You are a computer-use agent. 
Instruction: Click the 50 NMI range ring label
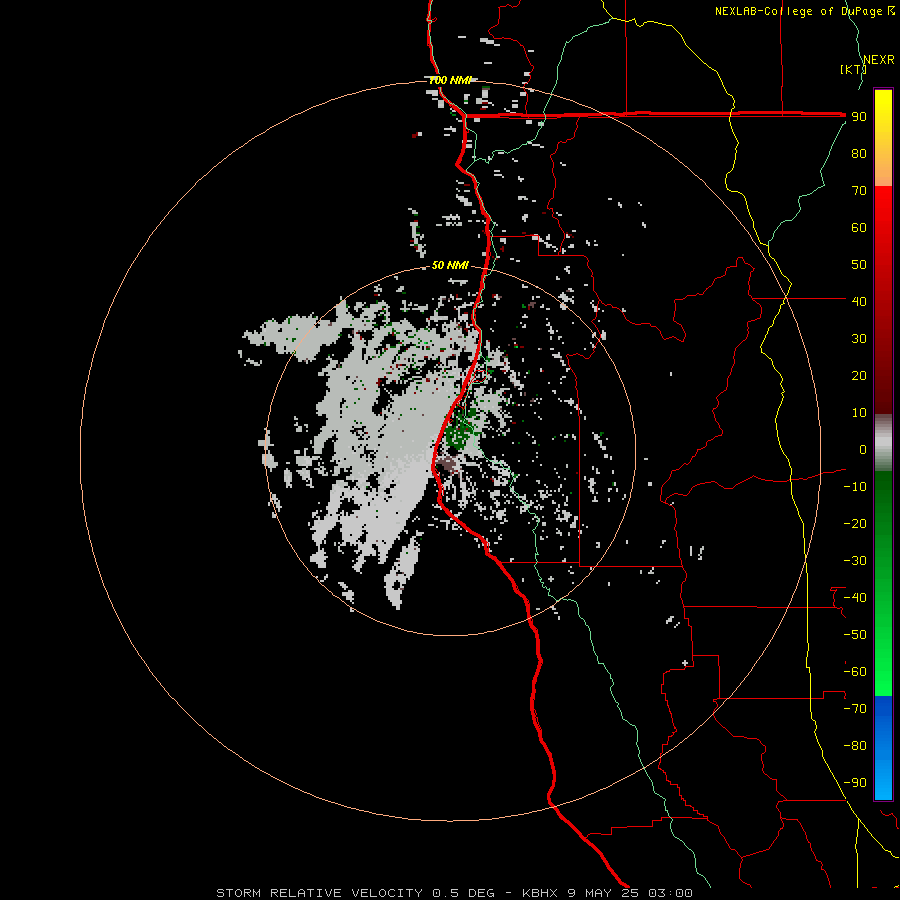point(450,265)
